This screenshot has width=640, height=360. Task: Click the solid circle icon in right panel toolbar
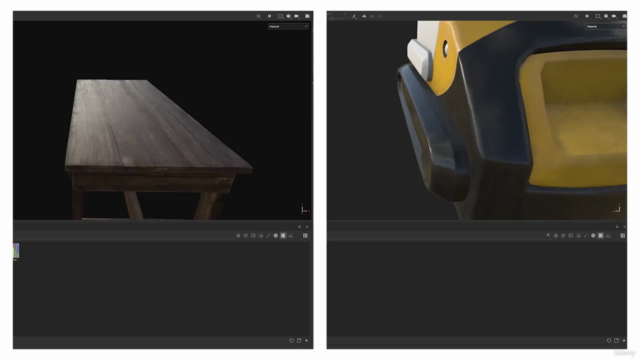(x=593, y=236)
